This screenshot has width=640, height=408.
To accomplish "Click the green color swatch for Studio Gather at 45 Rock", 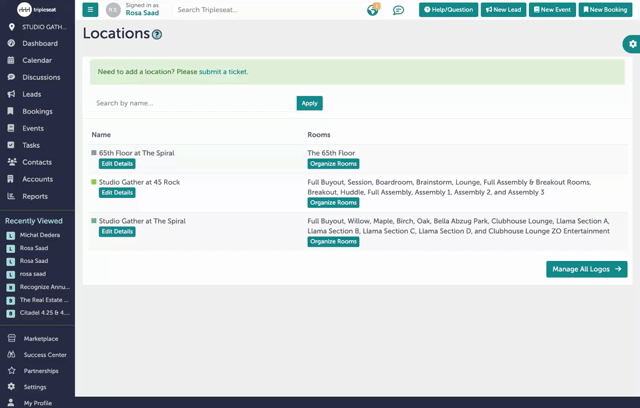I will [x=94, y=182].
